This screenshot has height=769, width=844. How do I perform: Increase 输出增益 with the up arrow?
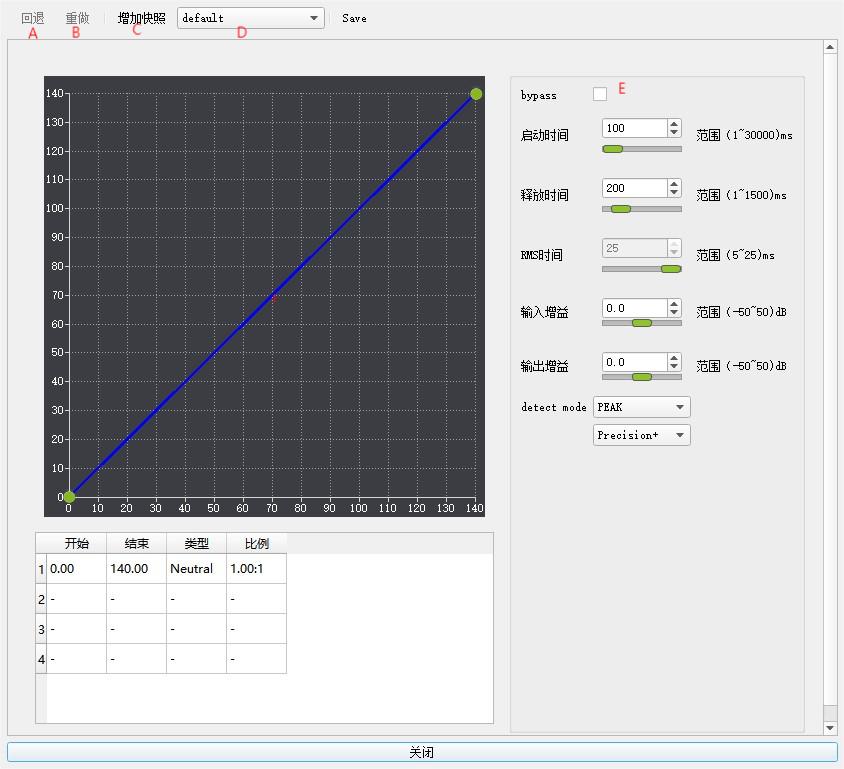674,357
